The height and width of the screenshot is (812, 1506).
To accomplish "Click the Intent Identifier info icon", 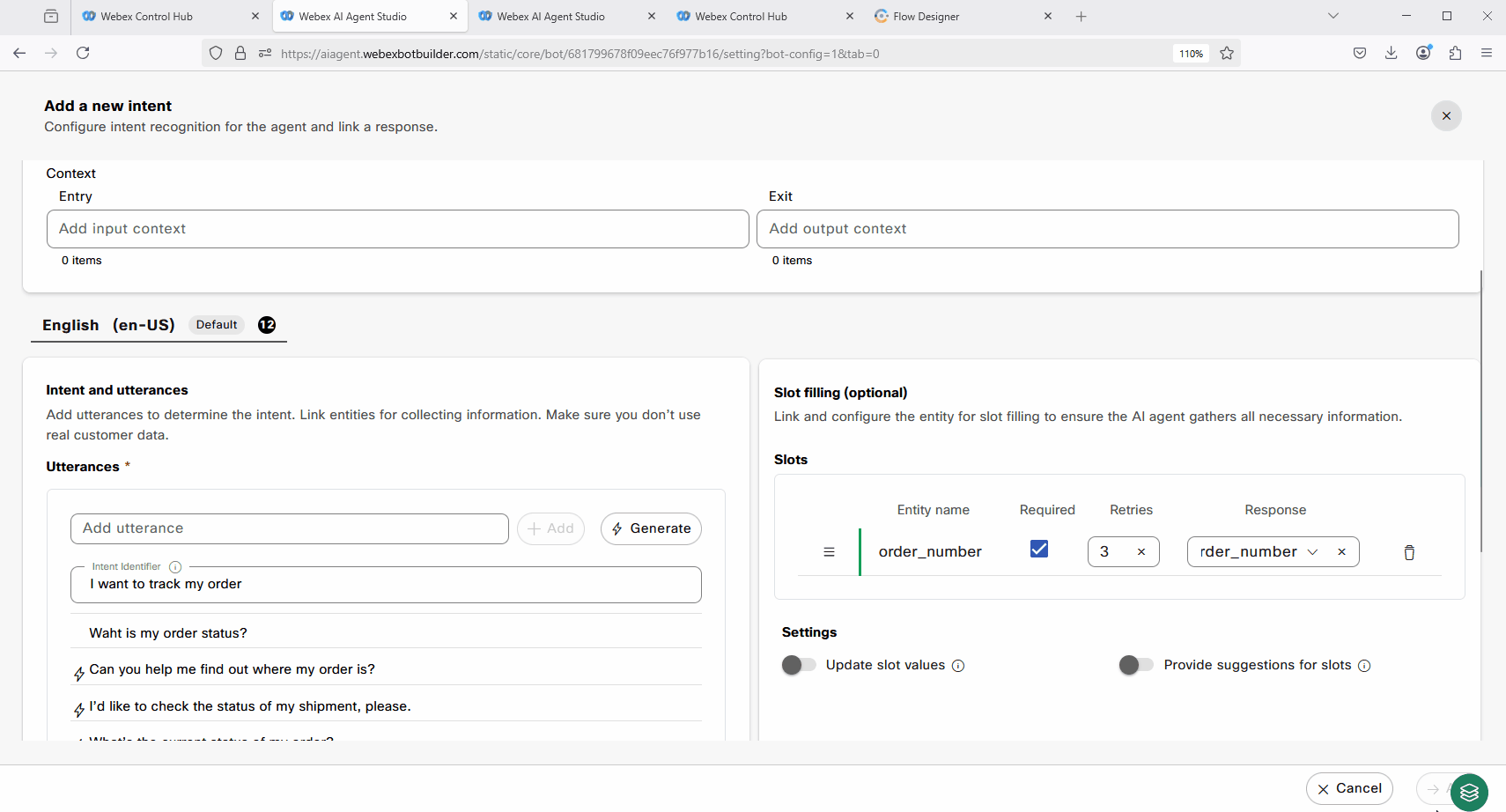I will coord(175,567).
